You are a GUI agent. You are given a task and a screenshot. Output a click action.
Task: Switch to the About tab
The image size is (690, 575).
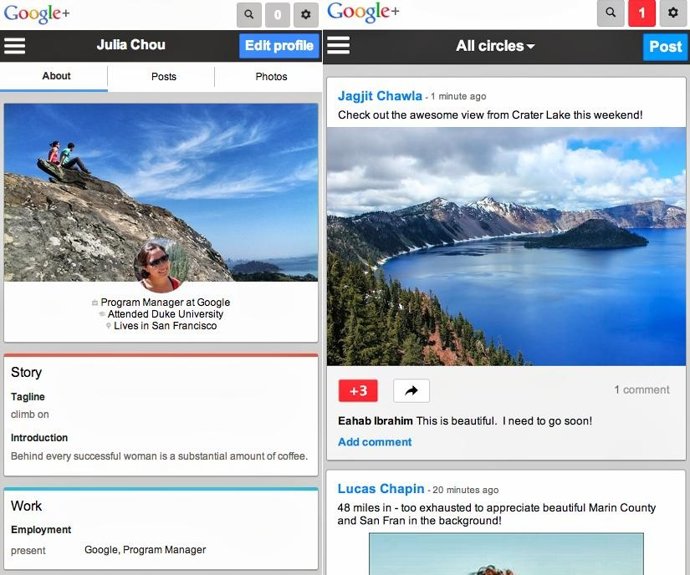tap(54, 77)
